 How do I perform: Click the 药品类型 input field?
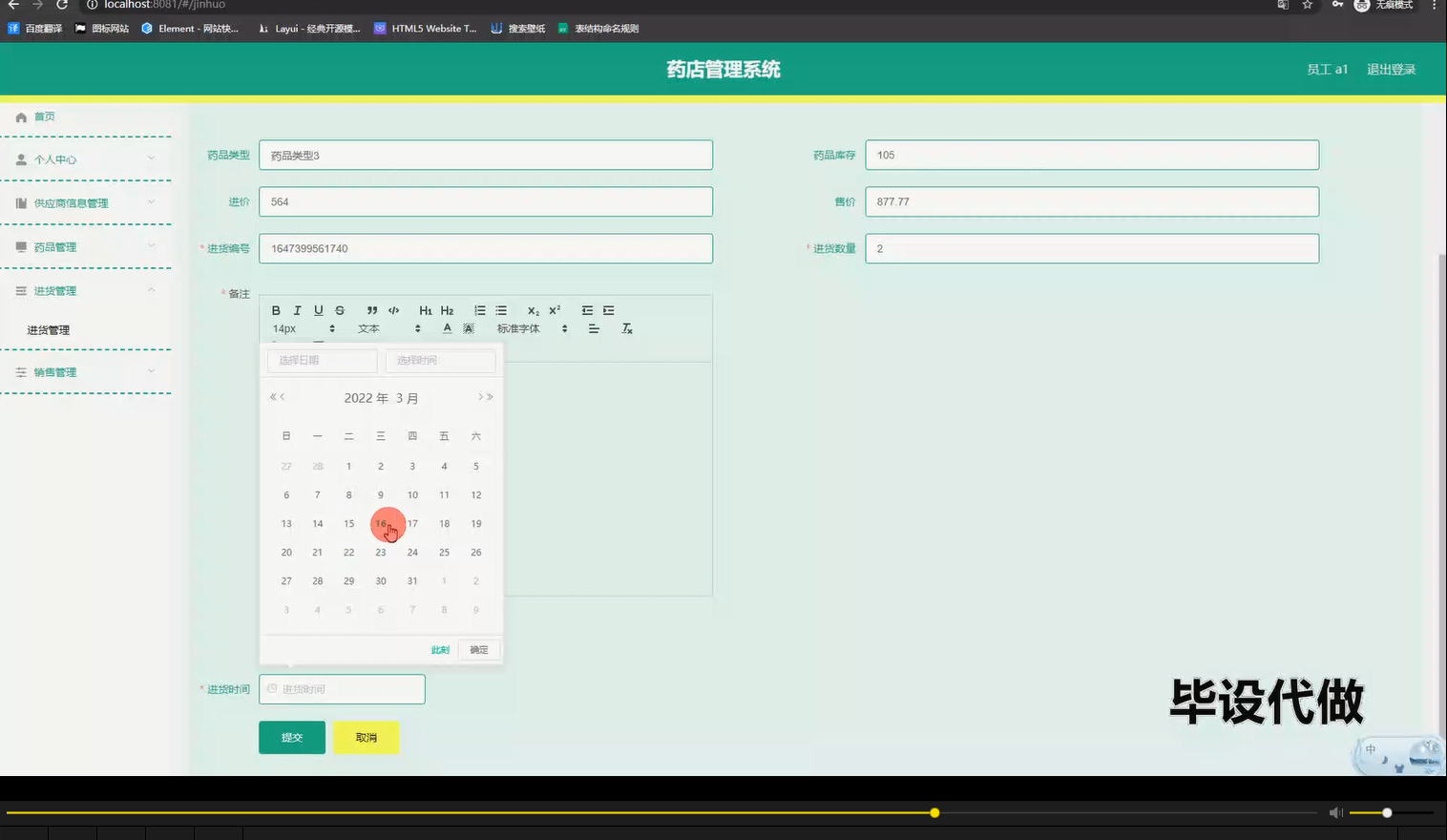point(486,156)
